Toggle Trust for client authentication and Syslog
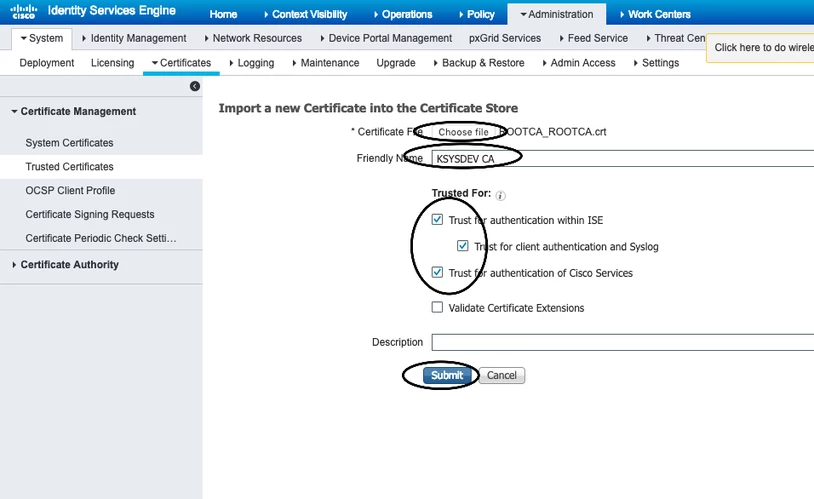 (x=463, y=246)
